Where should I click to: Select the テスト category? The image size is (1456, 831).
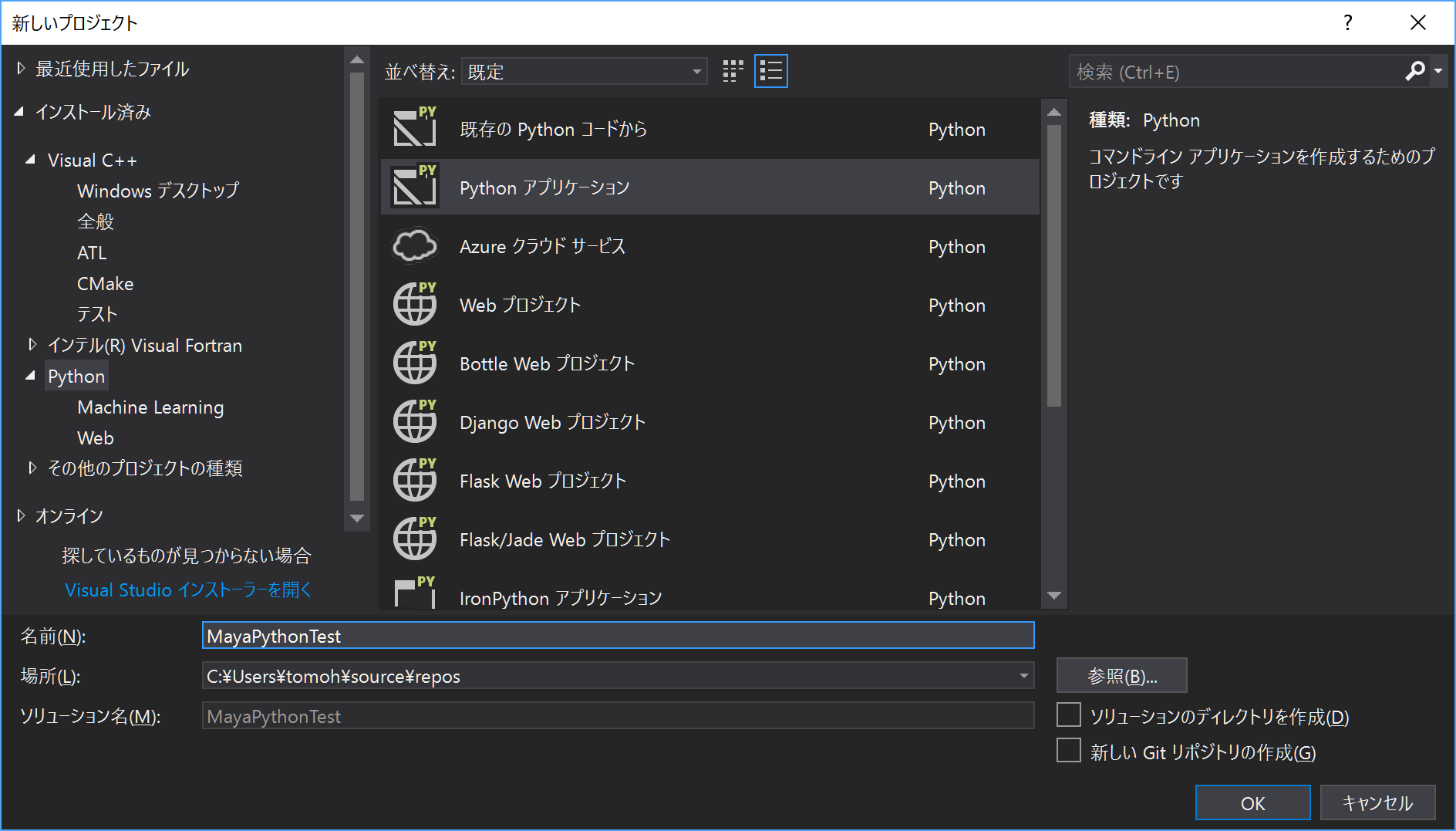97,314
